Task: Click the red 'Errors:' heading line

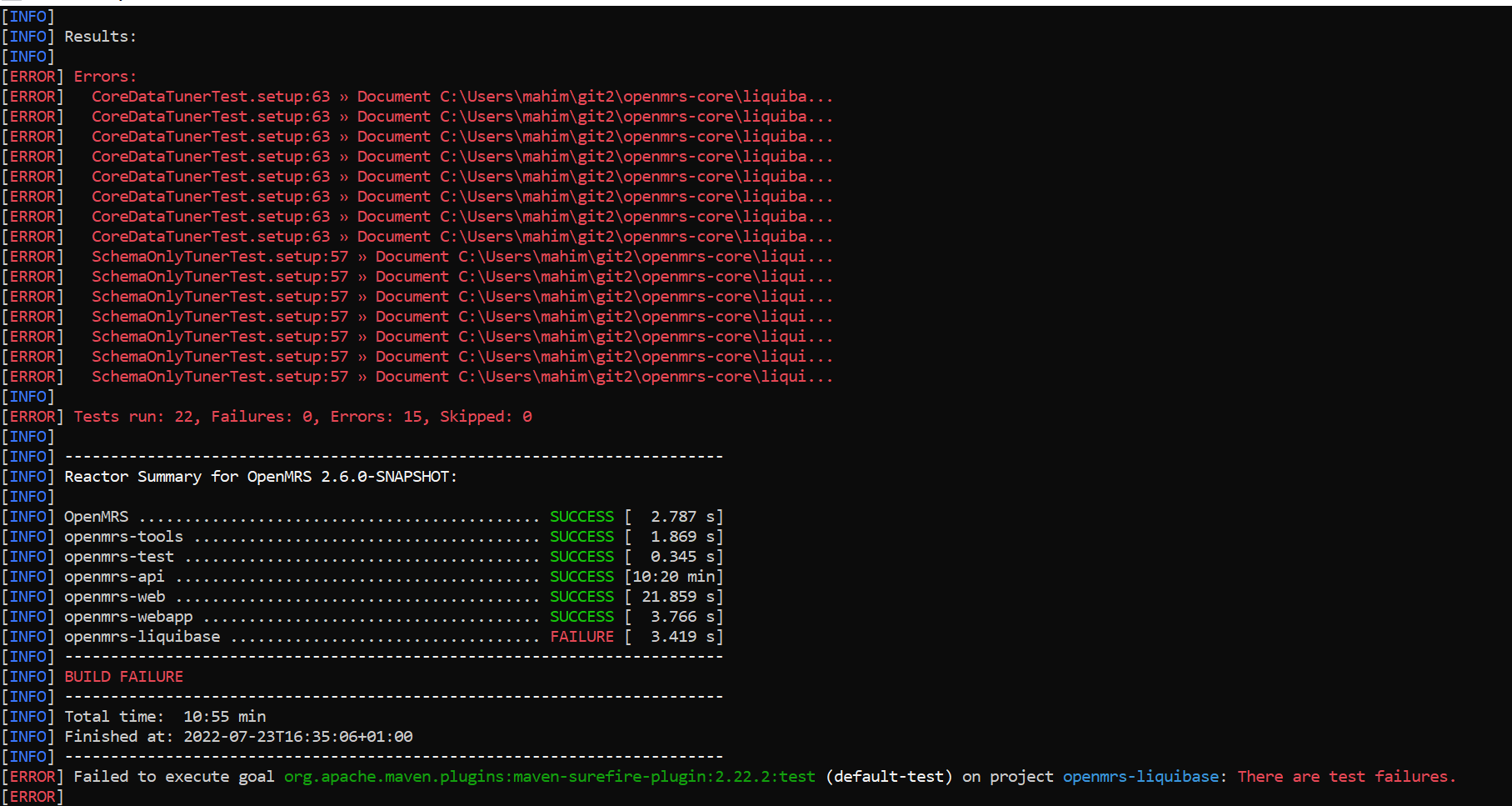Action: pyautogui.click(x=105, y=77)
